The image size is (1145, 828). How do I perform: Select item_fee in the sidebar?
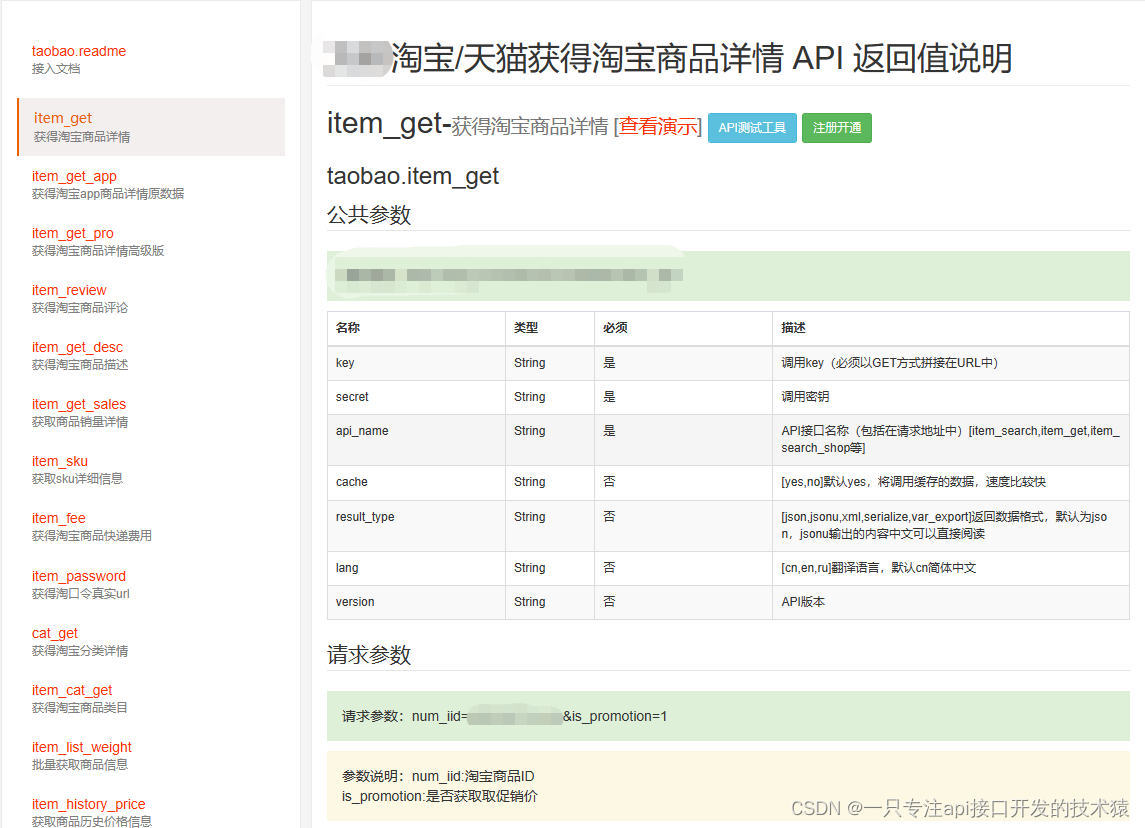tap(58, 518)
